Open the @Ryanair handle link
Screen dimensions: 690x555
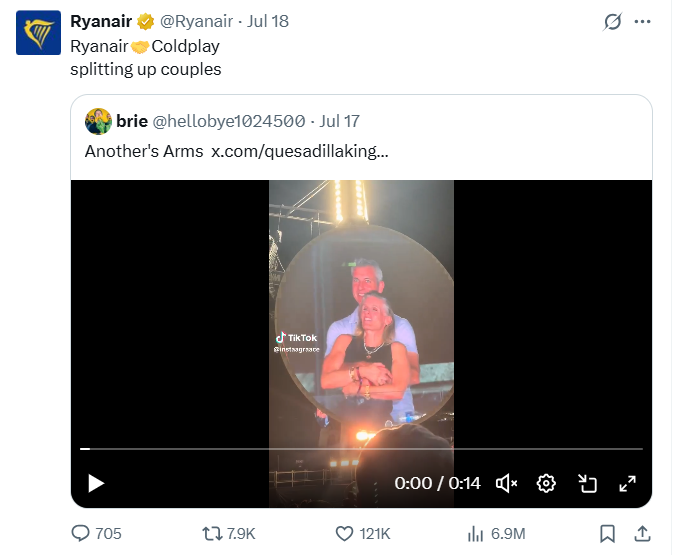point(196,21)
